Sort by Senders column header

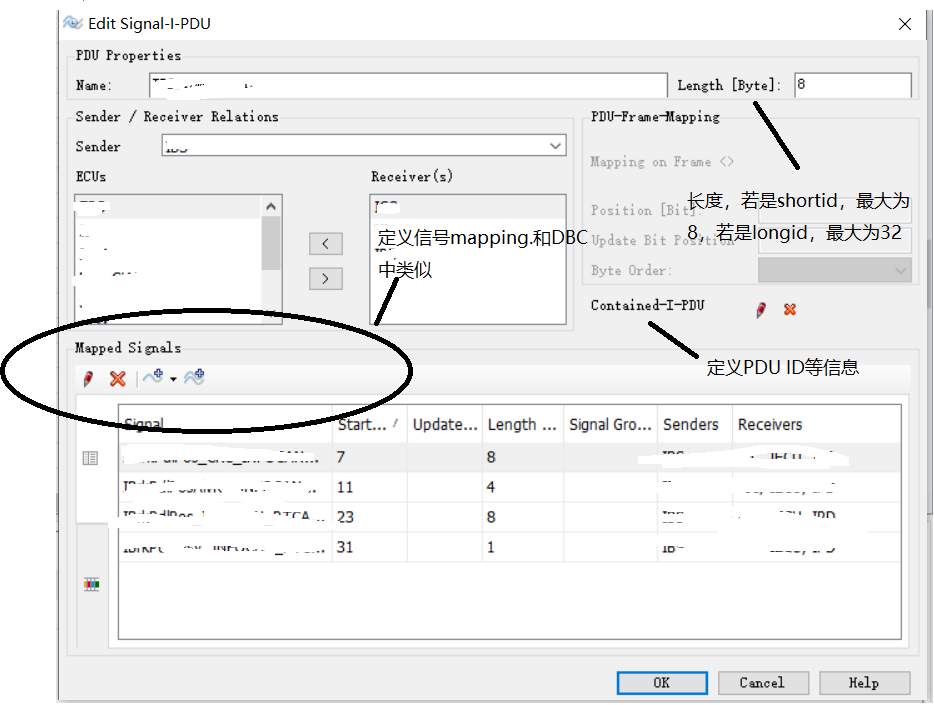click(x=695, y=424)
